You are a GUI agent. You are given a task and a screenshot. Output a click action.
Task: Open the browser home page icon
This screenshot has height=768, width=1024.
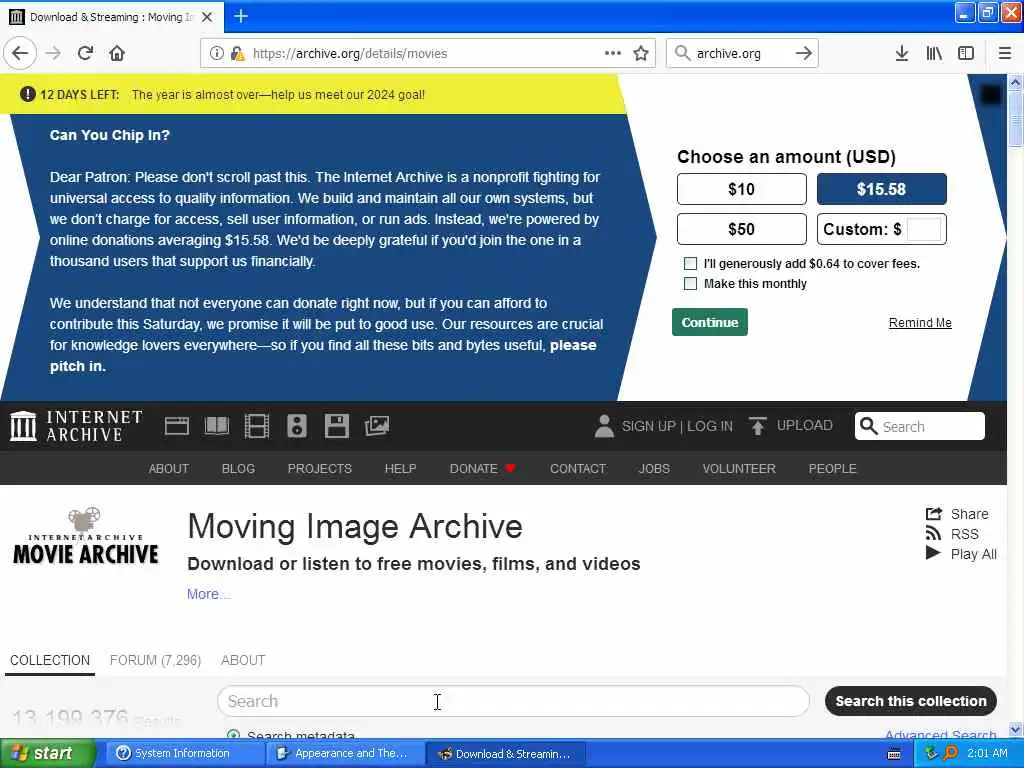point(117,53)
